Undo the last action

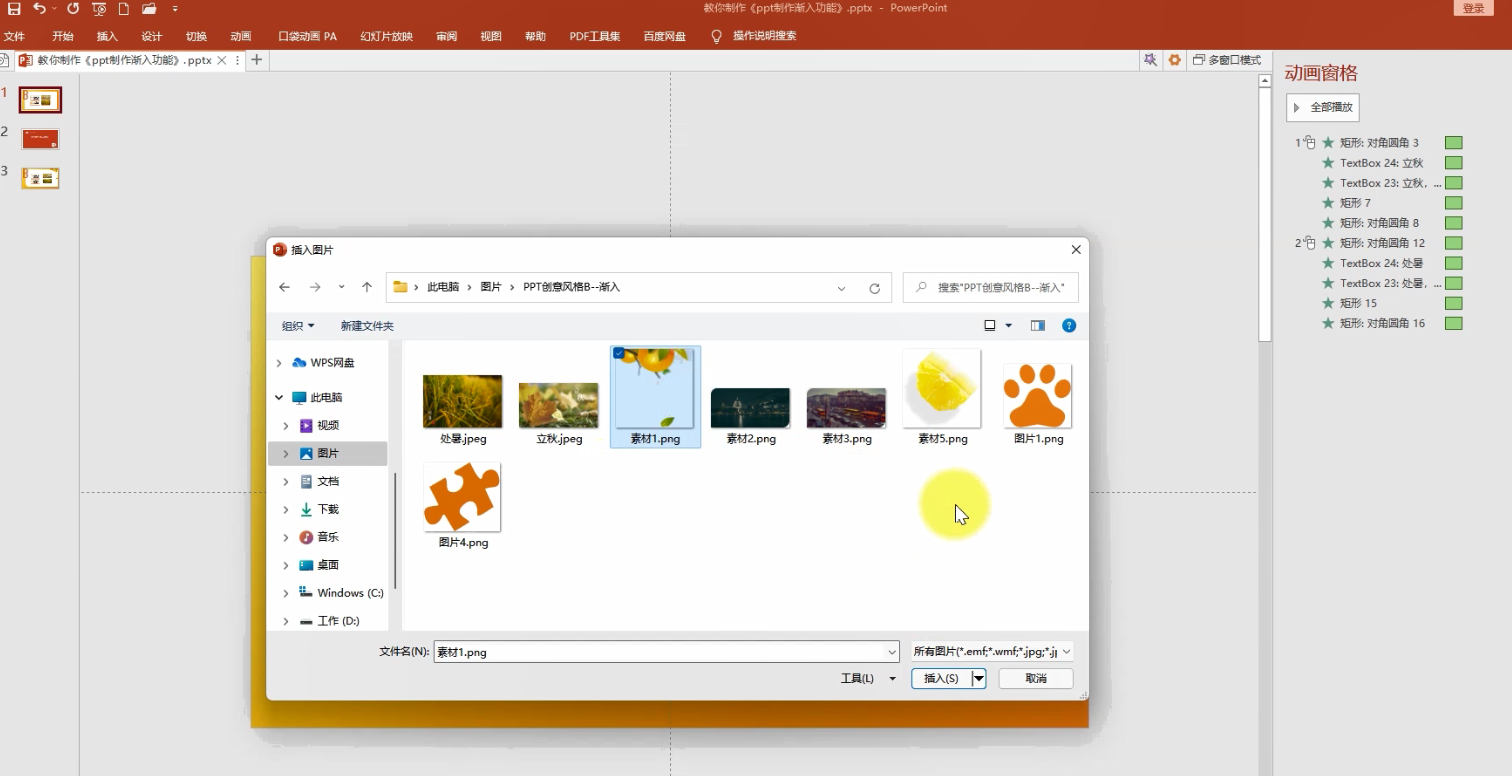click(x=38, y=8)
